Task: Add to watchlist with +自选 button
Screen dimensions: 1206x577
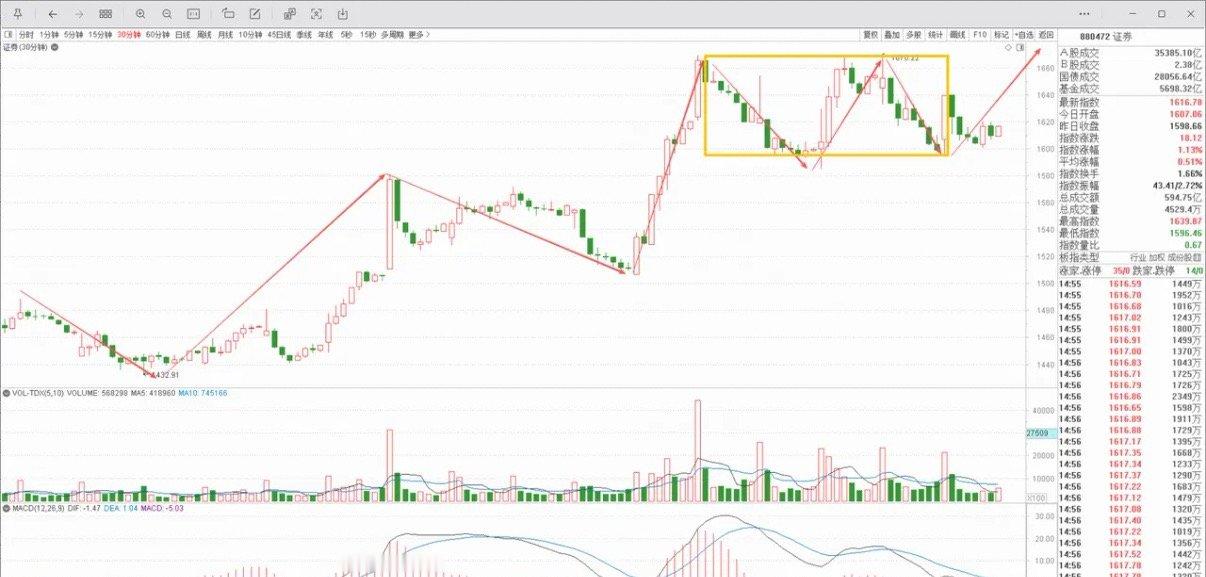Action: coord(1025,34)
